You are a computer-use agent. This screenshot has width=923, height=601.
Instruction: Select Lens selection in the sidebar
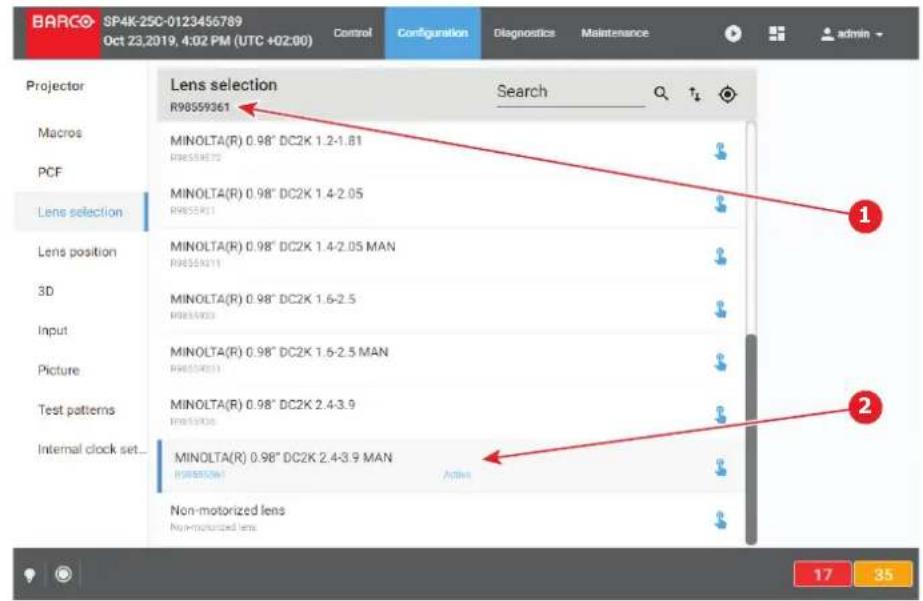click(80, 212)
